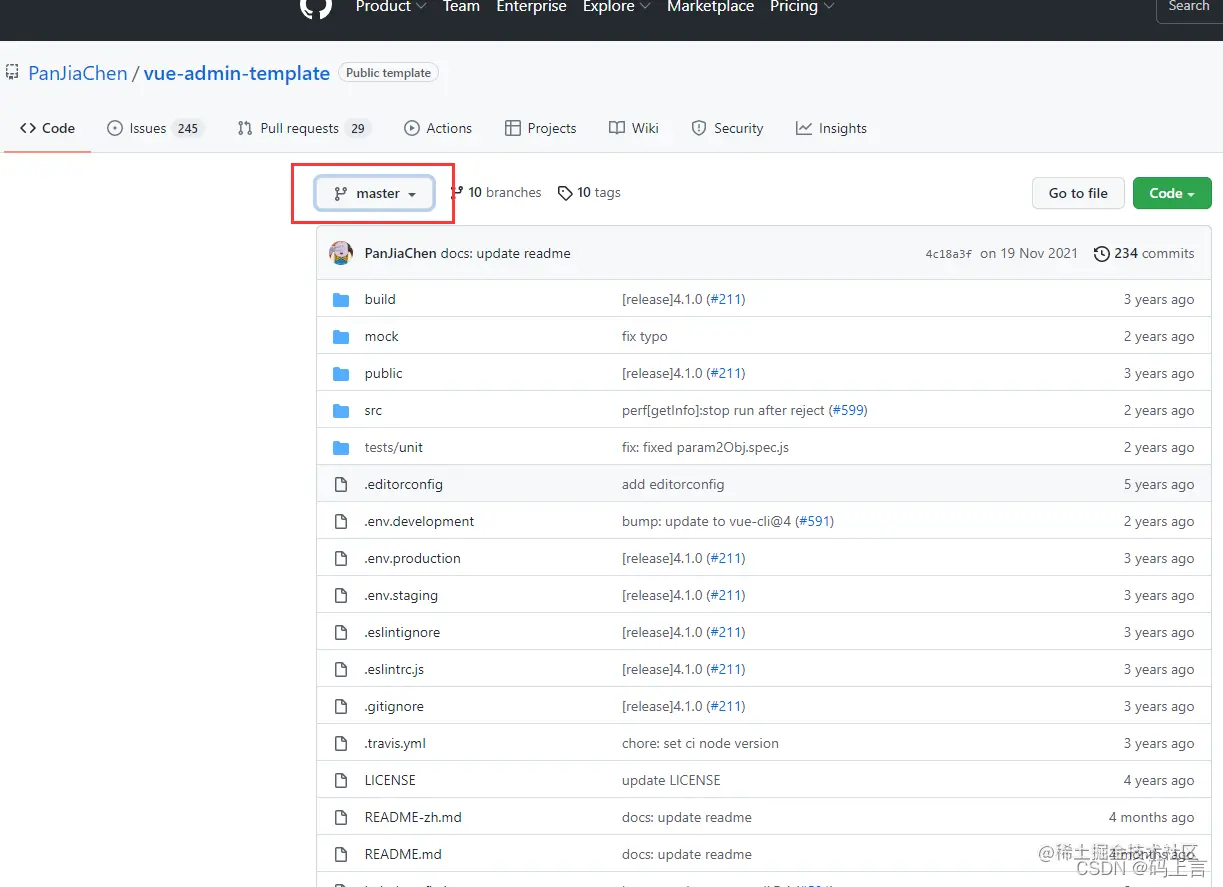Open Enterprise in the top navigation
The width and height of the screenshot is (1223, 887).
531,6
